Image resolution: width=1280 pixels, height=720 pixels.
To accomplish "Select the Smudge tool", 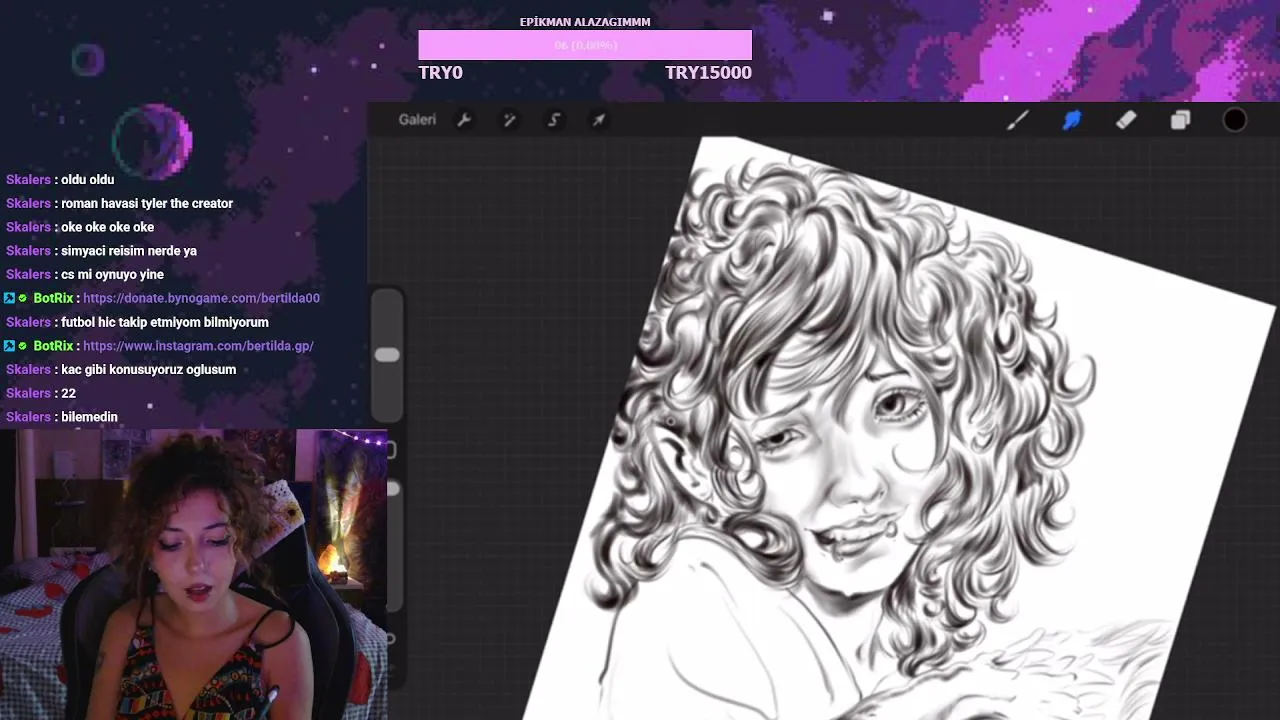I will click(x=1072, y=120).
